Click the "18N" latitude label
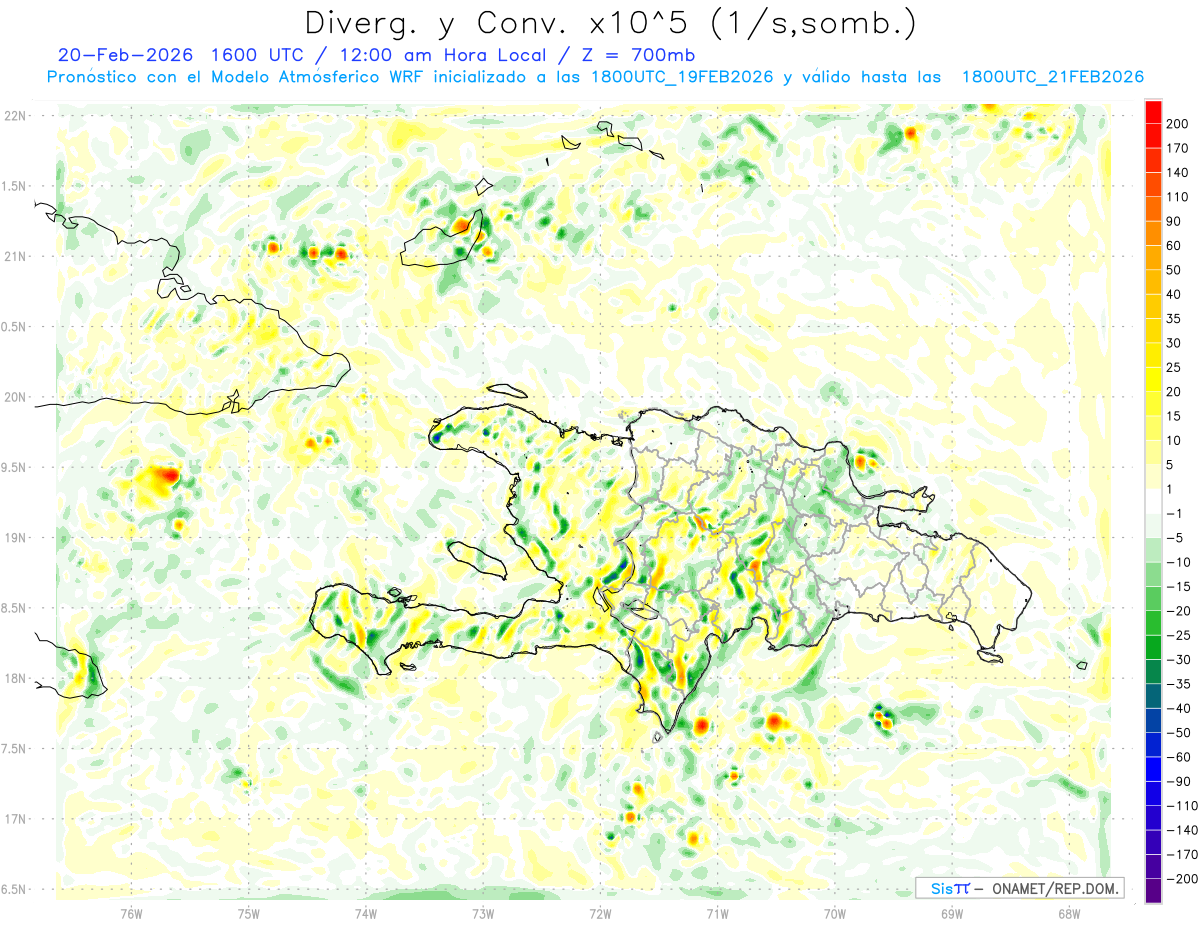 tap(15, 679)
